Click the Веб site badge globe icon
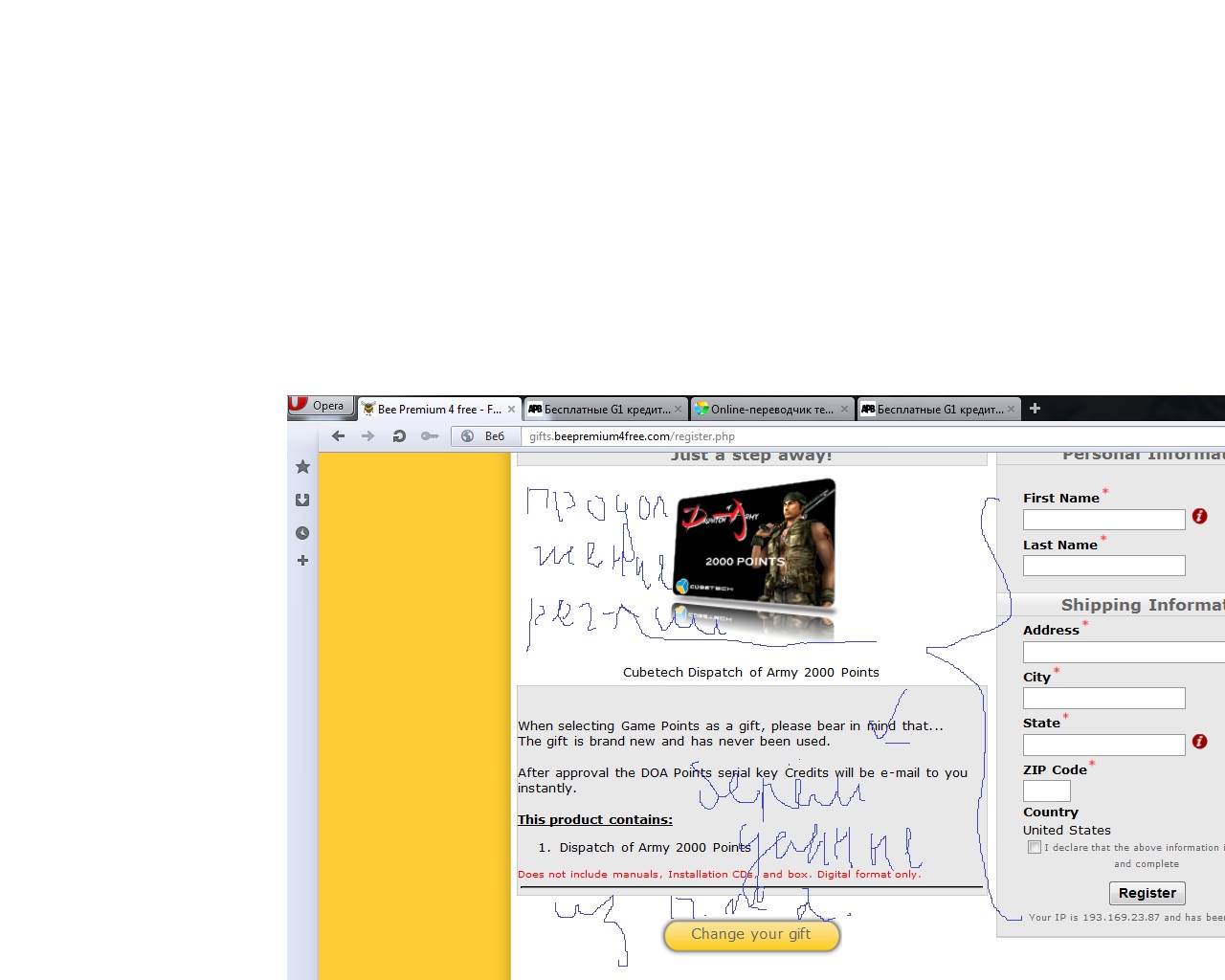 [x=468, y=436]
